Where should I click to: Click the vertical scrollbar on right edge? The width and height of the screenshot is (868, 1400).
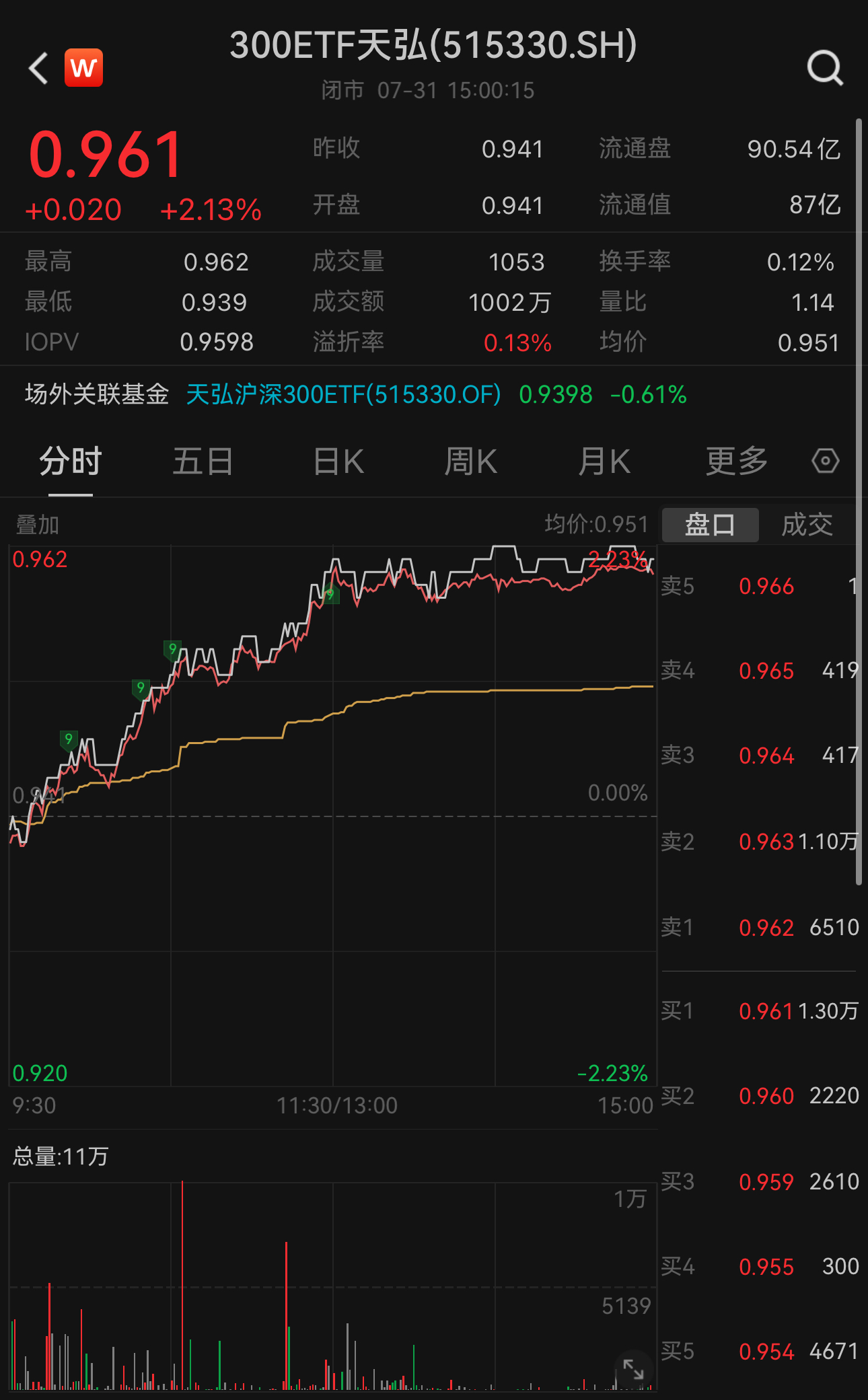pos(859,502)
